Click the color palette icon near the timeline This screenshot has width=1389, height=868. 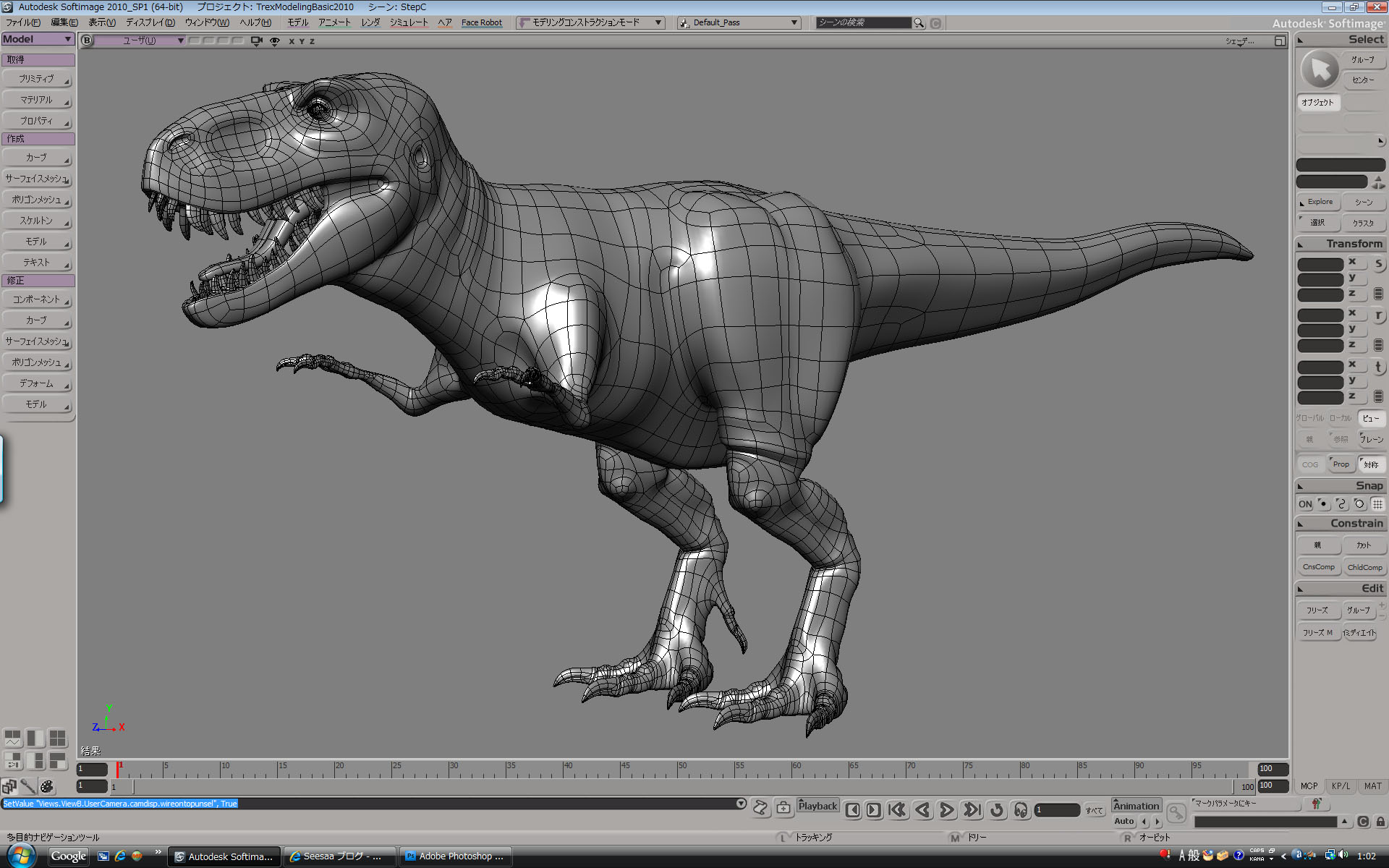pos(46,786)
